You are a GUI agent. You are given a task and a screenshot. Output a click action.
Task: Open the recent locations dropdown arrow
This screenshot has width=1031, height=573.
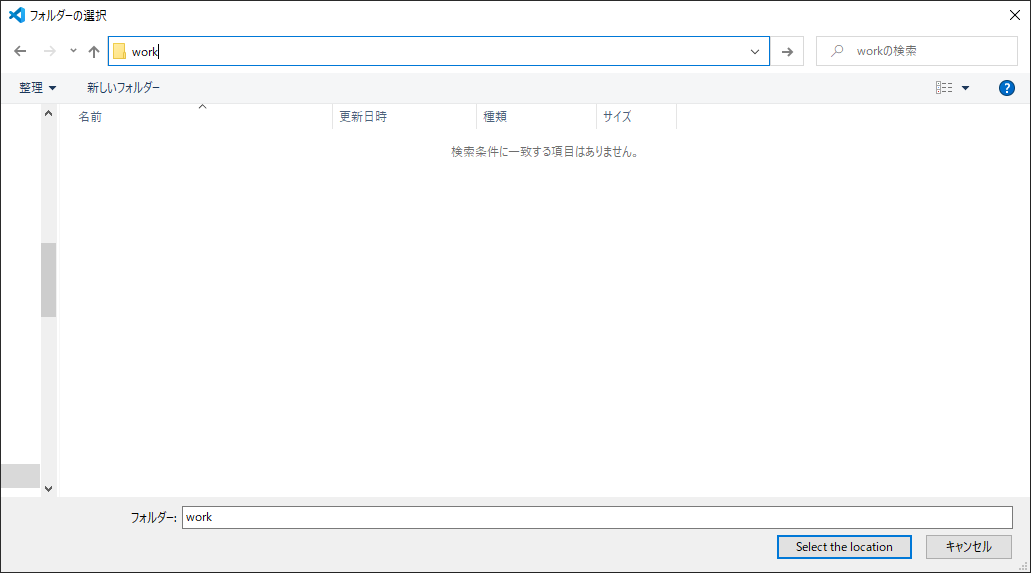click(73, 51)
